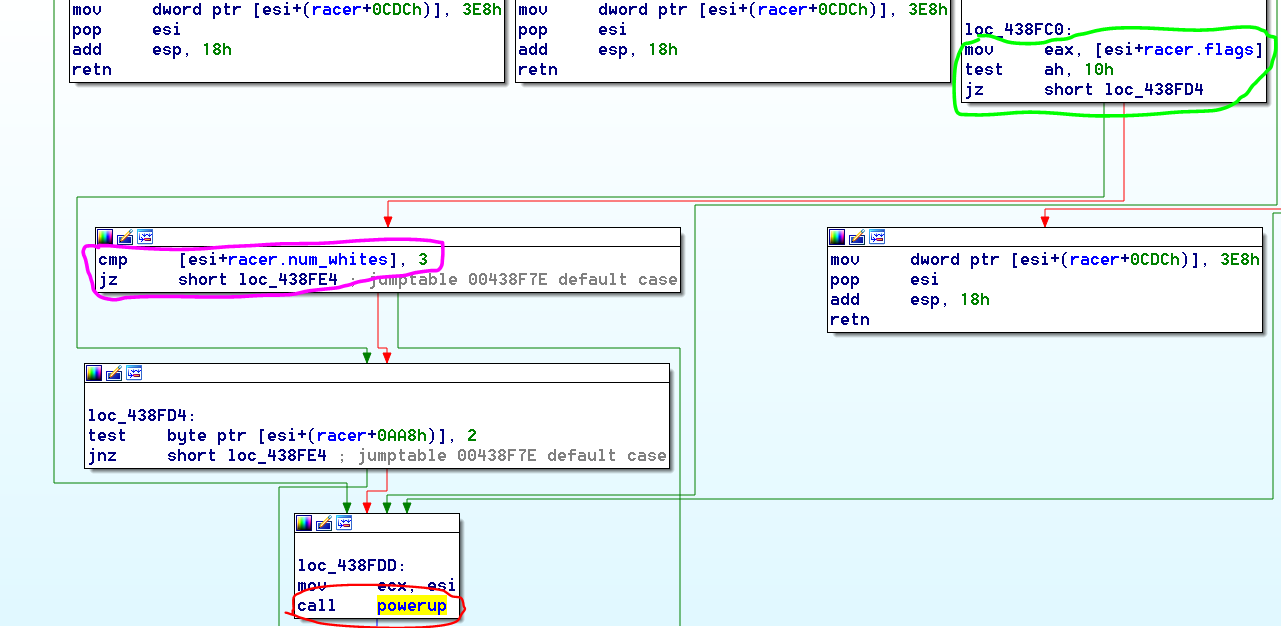This screenshot has width=1281, height=628.
Task: Select the loc_438FDD: label
Action: [352, 566]
